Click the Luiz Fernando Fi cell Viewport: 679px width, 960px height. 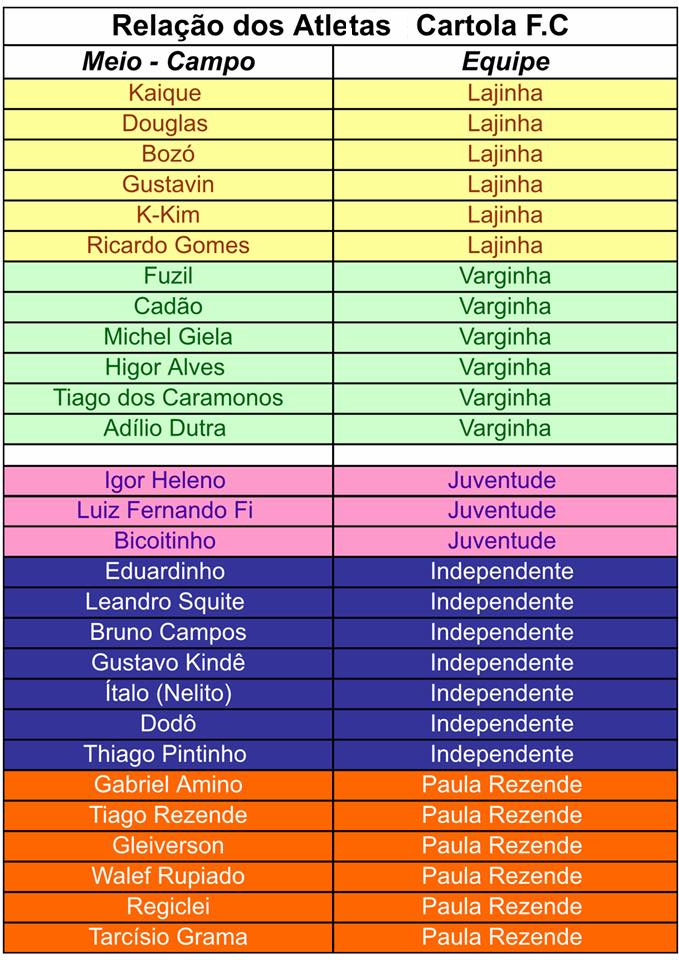(168, 511)
